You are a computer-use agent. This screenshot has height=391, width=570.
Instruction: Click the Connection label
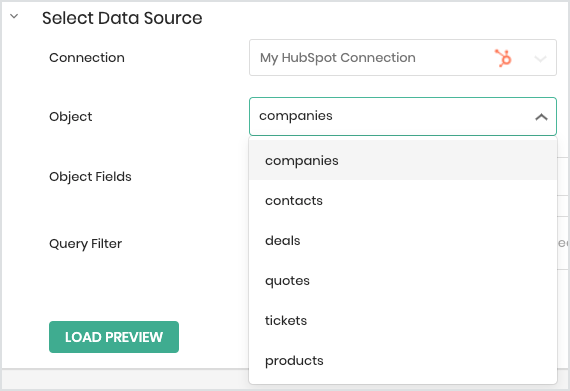[87, 57]
